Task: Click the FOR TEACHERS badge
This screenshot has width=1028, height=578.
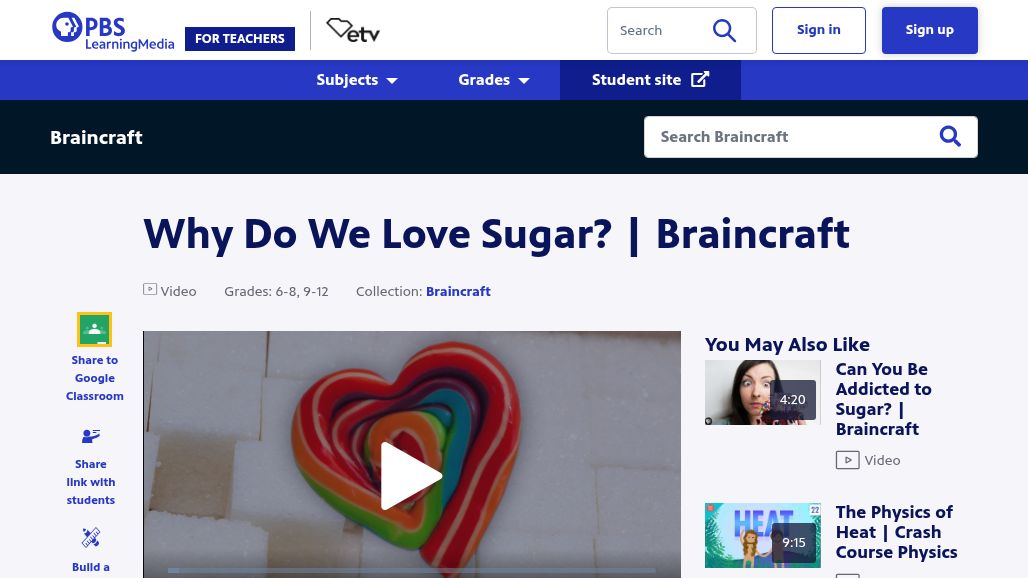Action: click(240, 39)
